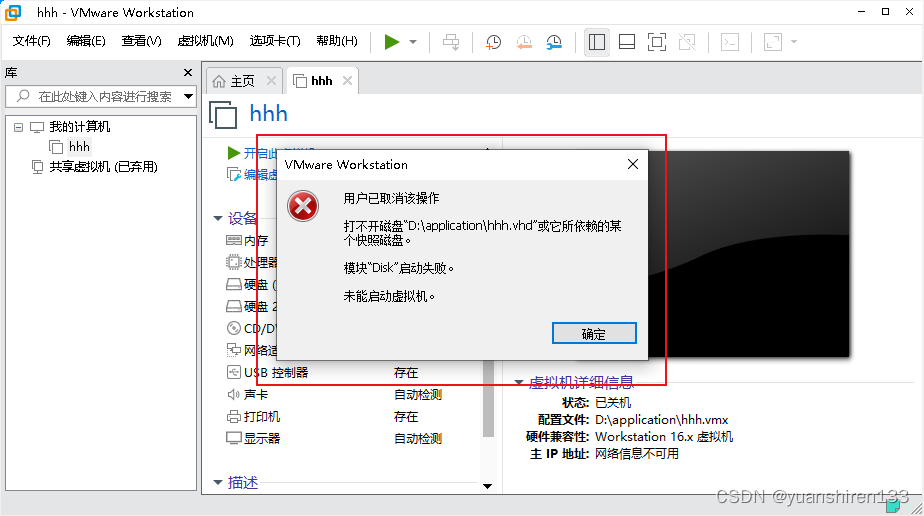Click the printer device icon
Viewport: 924px width, 516px height.
pyautogui.click(x=234, y=416)
